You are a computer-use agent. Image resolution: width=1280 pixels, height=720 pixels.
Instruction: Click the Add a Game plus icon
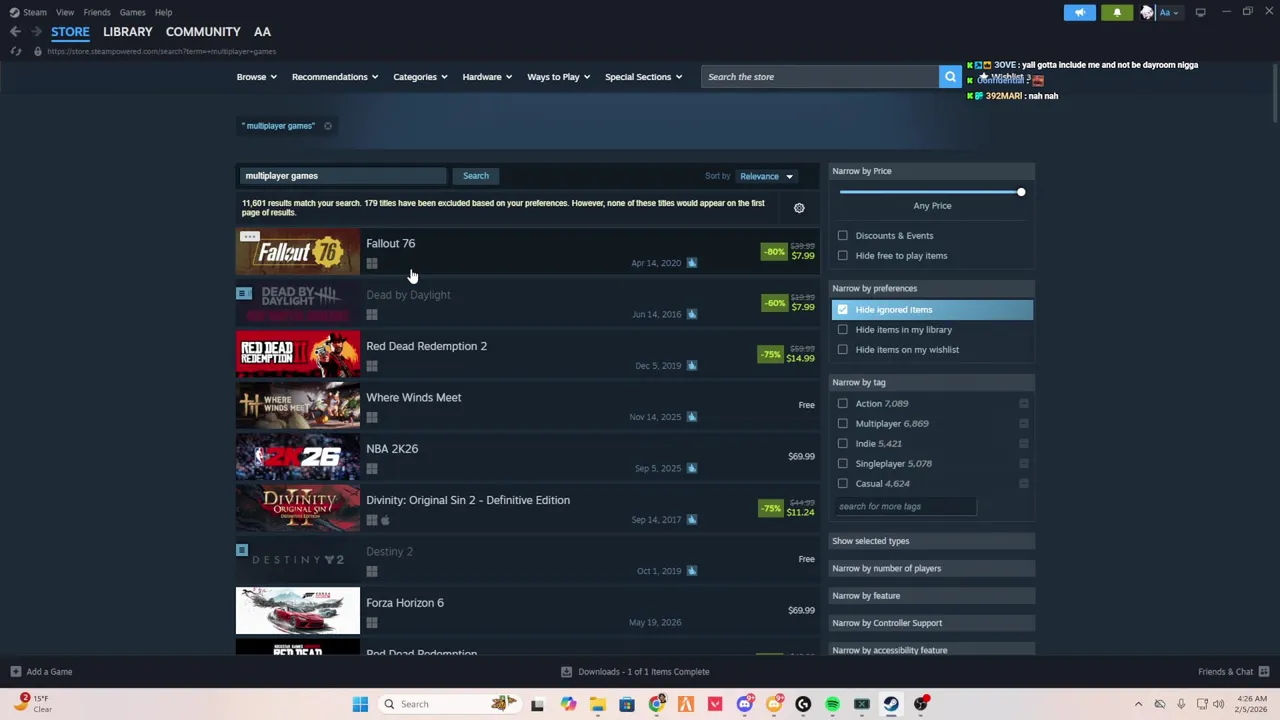[x=15, y=672]
